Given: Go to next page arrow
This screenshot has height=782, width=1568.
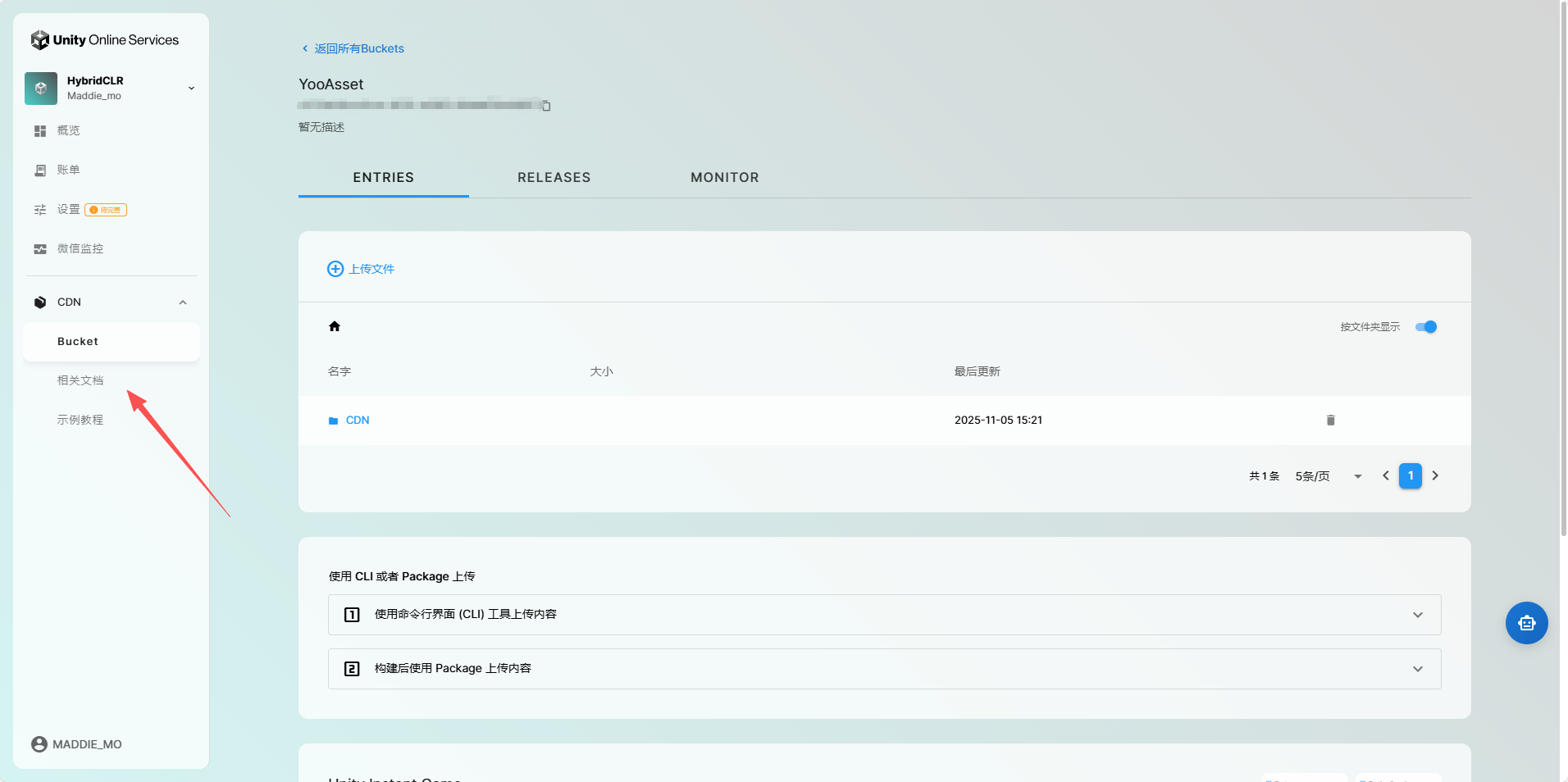Looking at the screenshot, I should tap(1435, 475).
